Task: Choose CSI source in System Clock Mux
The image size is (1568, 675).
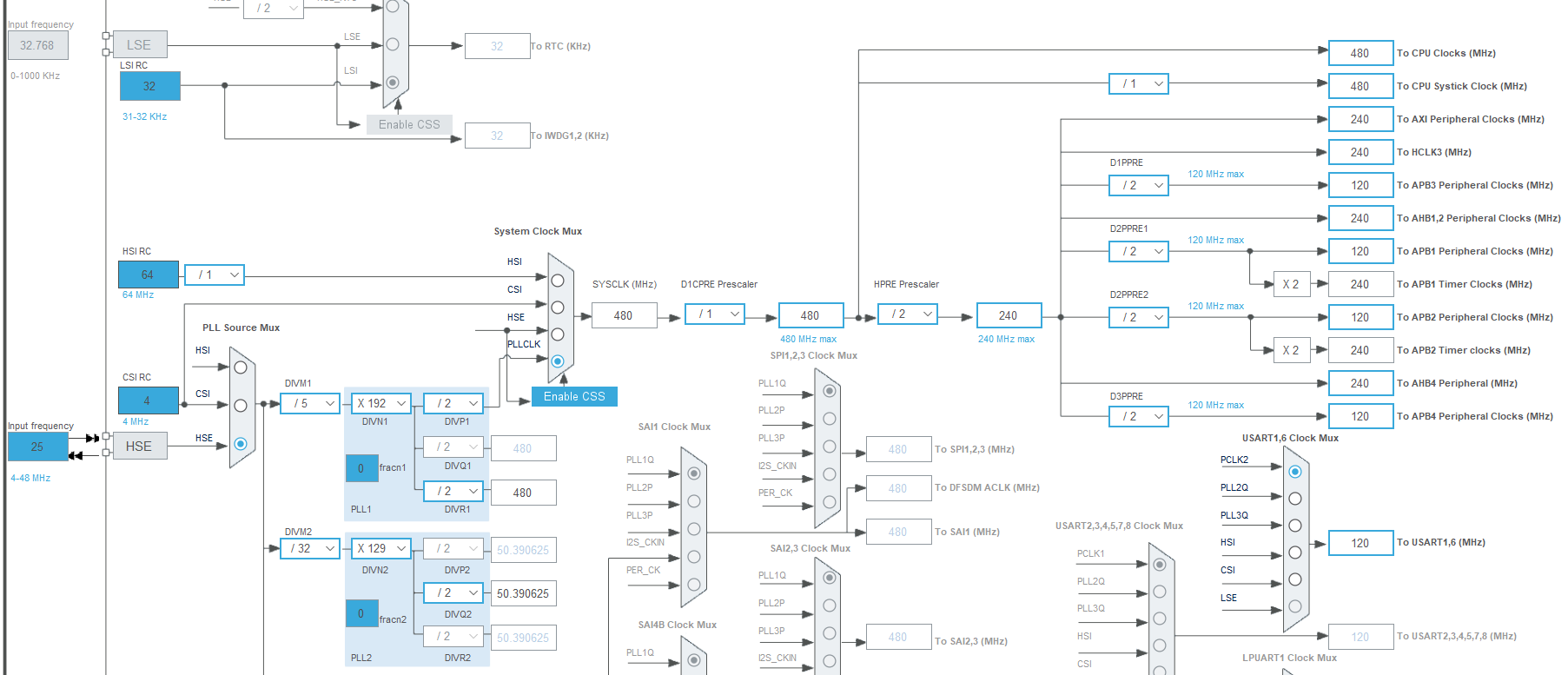Action: click(x=558, y=308)
